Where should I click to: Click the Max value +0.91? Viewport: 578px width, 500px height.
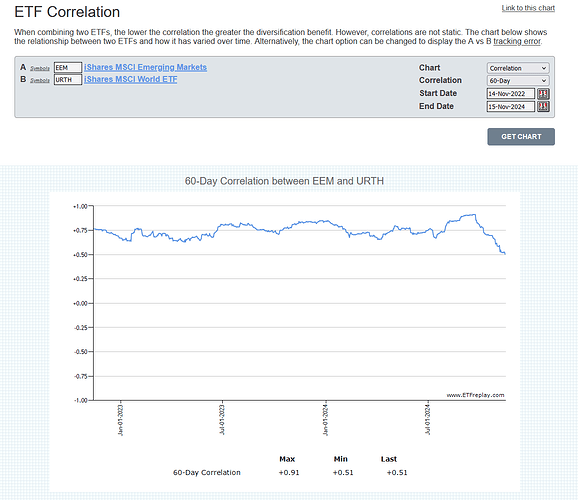(289, 472)
